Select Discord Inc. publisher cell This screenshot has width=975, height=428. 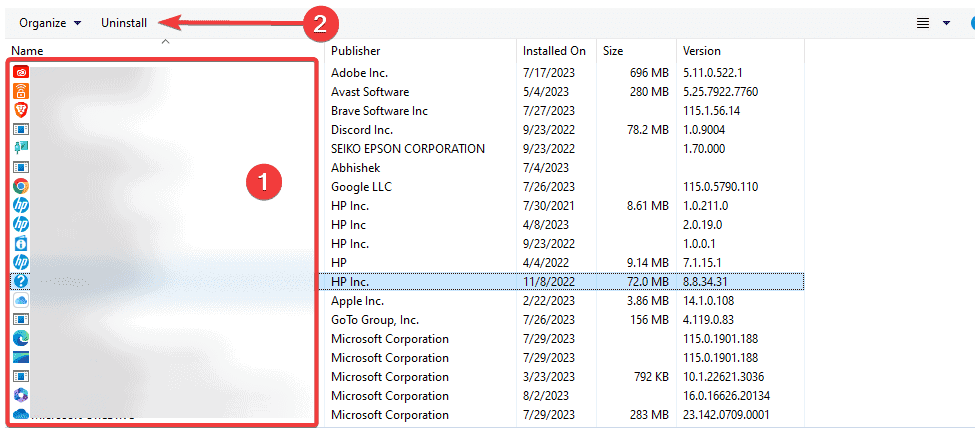point(362,129)
